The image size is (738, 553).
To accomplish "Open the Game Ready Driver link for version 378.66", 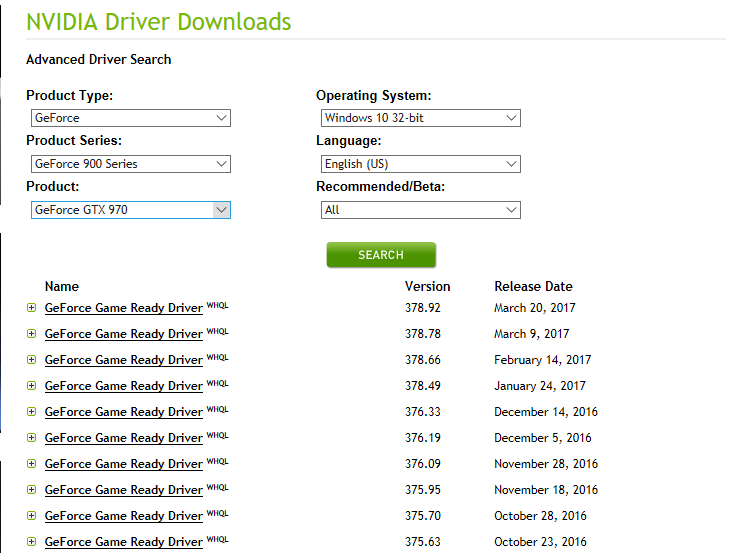I will [x=124, y=360].
